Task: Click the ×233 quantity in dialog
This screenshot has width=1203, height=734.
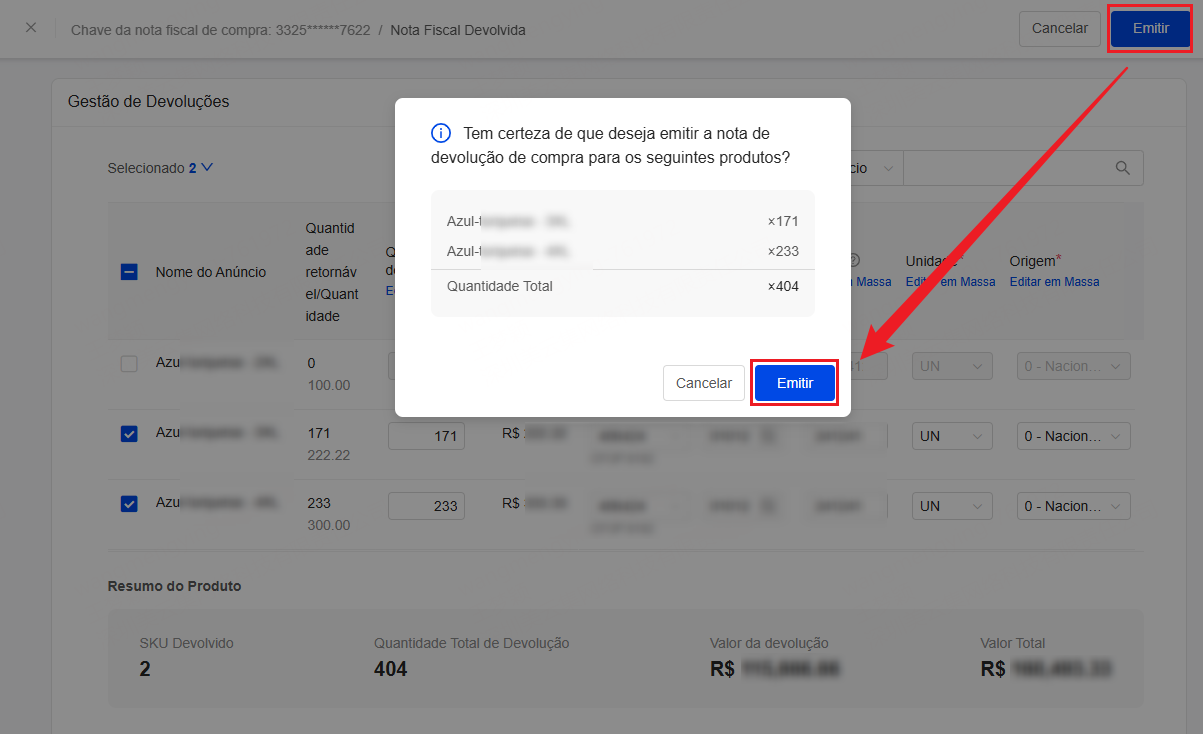Action: pyautogui.click(x=783, y=251)
